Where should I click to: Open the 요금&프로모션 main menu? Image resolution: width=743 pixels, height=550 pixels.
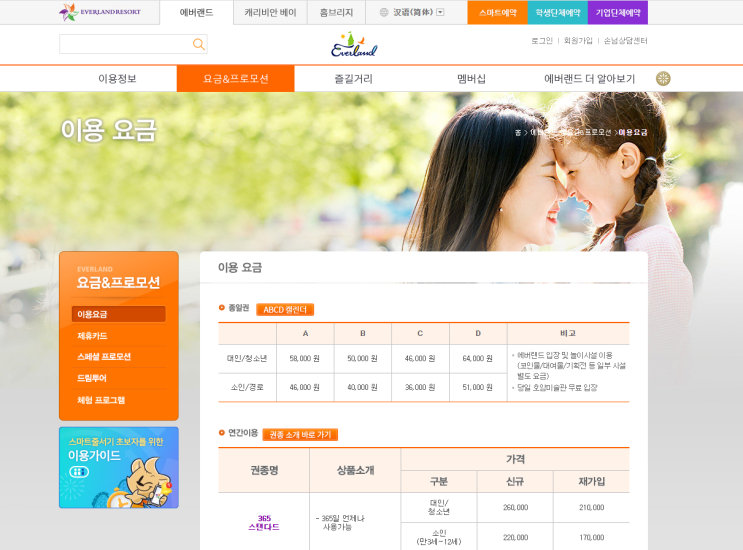[236, 79]
